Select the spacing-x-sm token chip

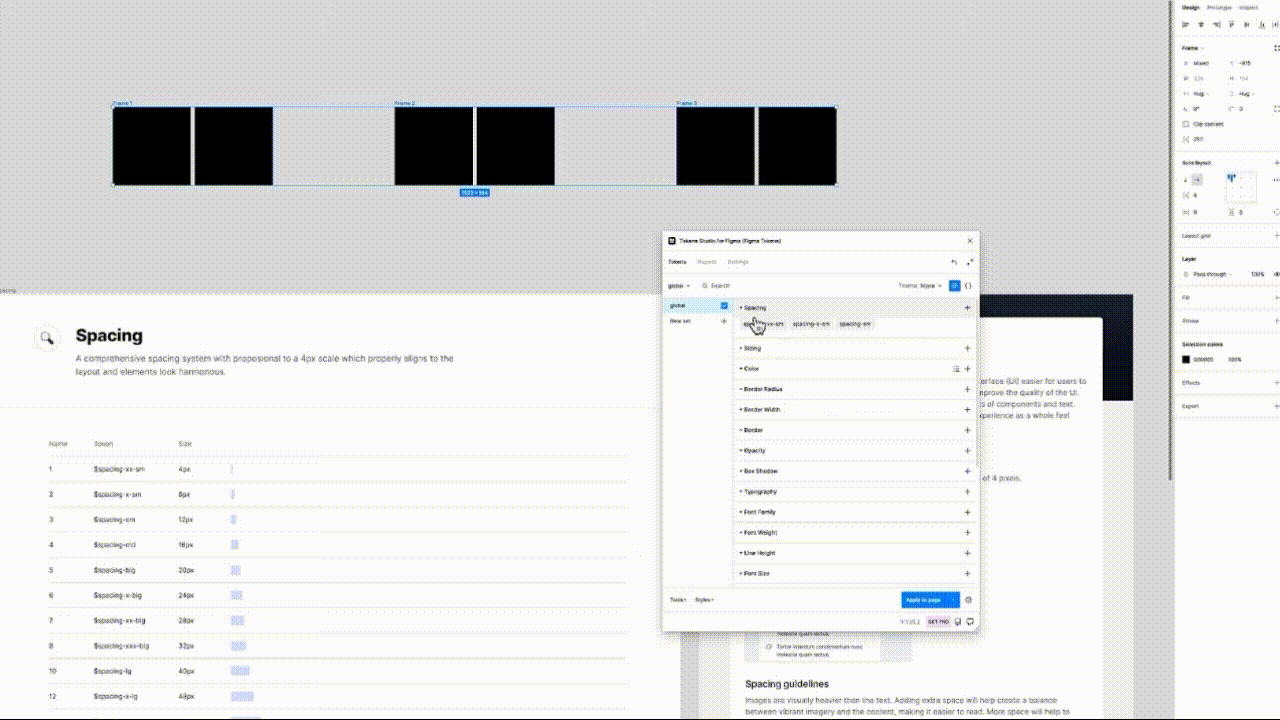click(811, 323)
